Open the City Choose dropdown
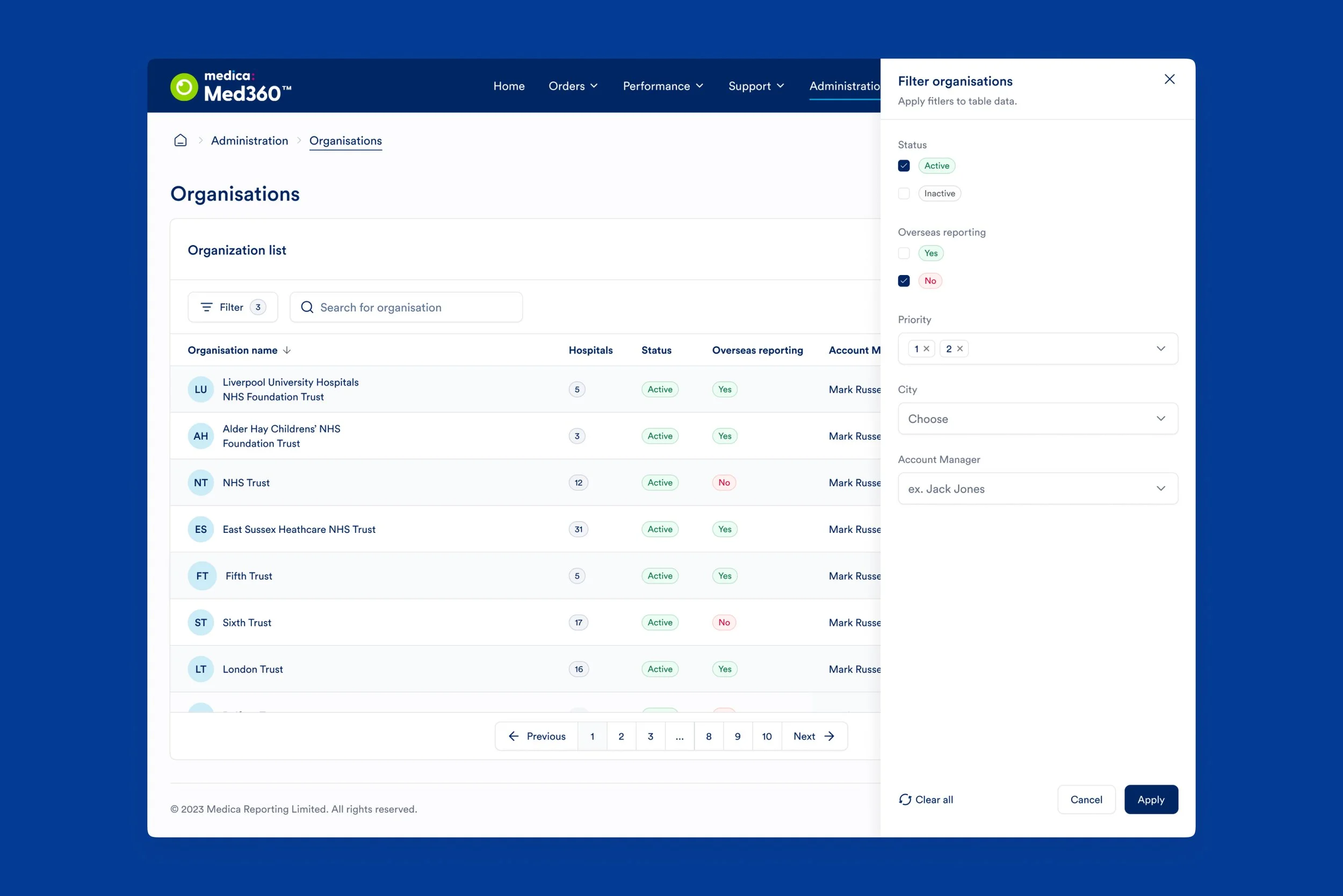The width and height of the screenshot is (1343, 896). point(1037,419)
